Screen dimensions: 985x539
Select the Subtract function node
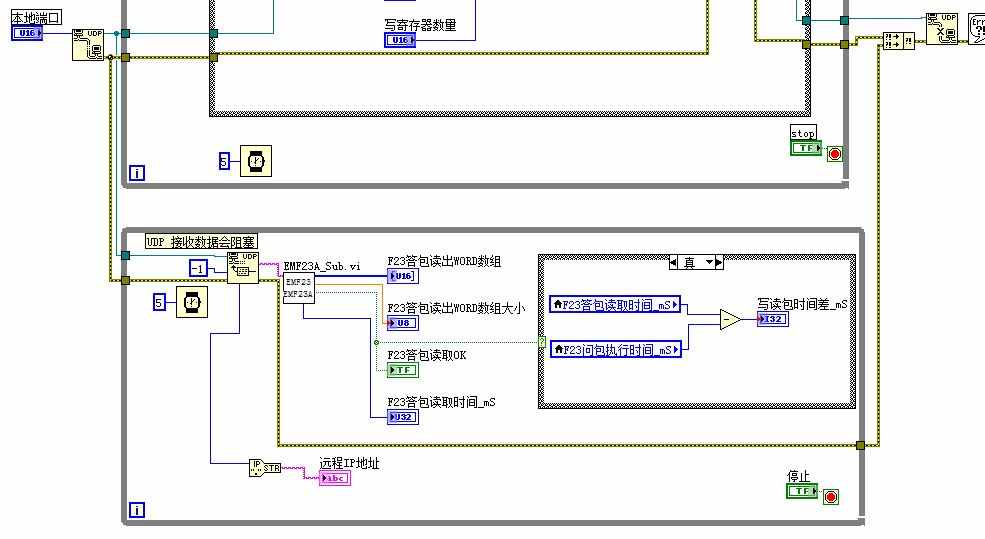[730, 320]
